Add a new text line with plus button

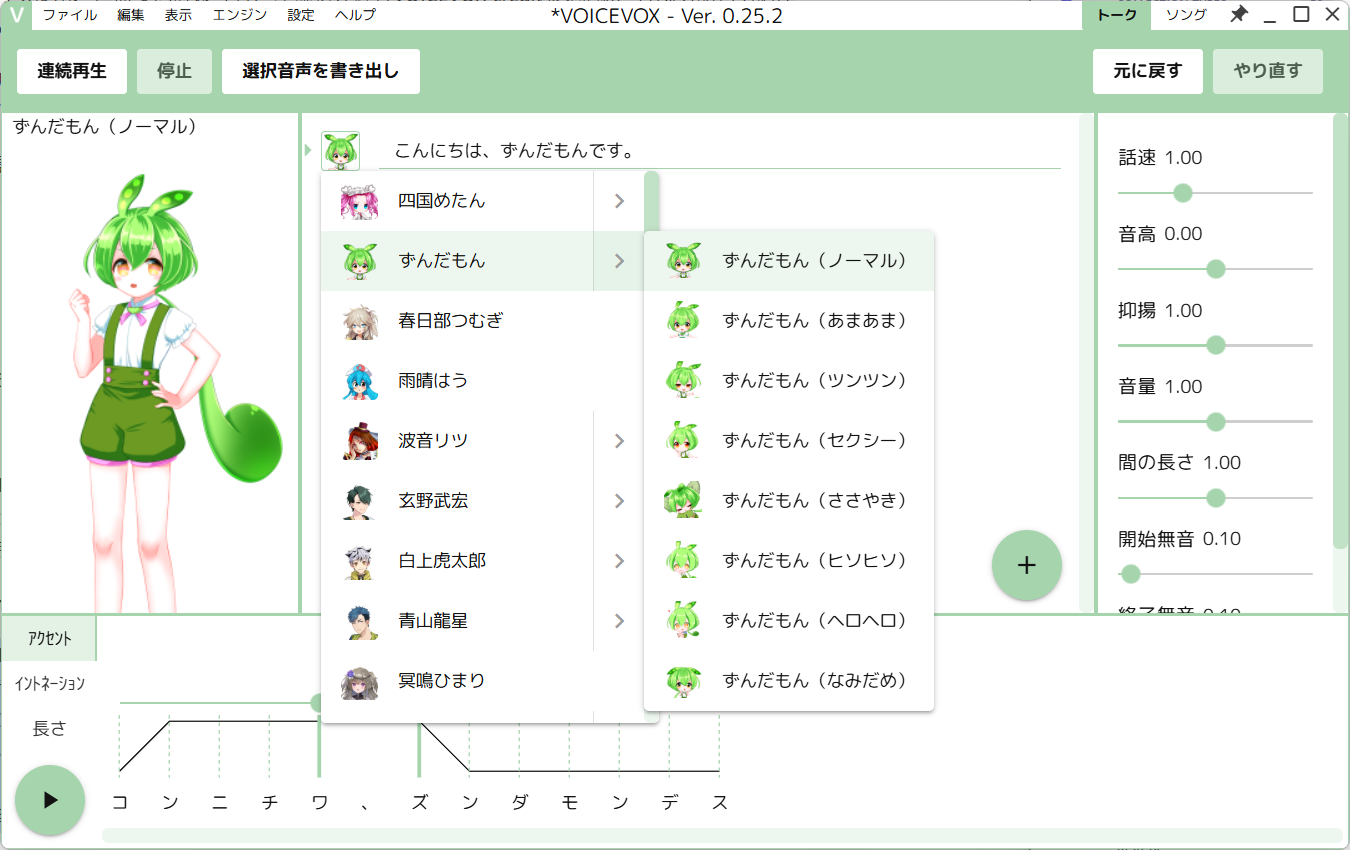click(1026, 565)
